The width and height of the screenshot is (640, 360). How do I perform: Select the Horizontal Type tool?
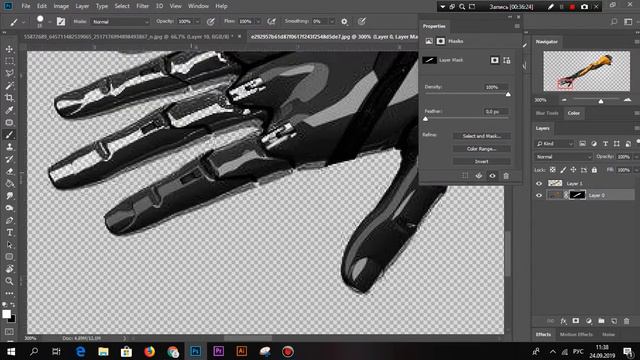coord(9,233)
